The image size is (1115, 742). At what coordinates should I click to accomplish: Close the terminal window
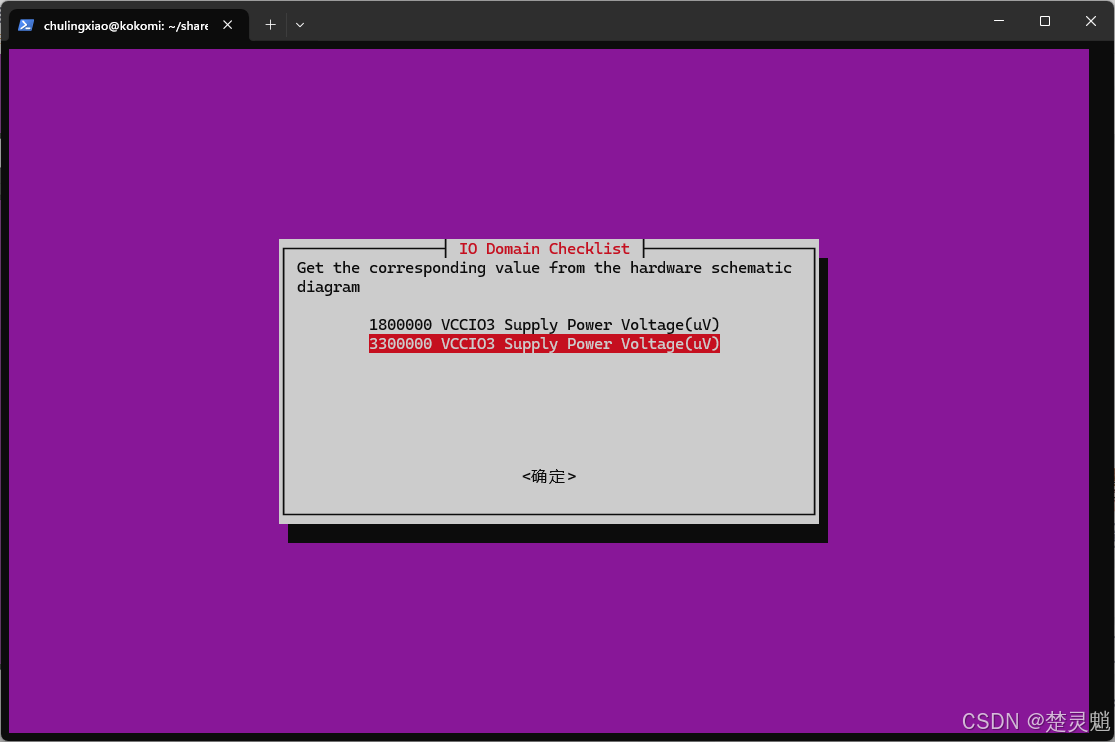pos(1091,21)
